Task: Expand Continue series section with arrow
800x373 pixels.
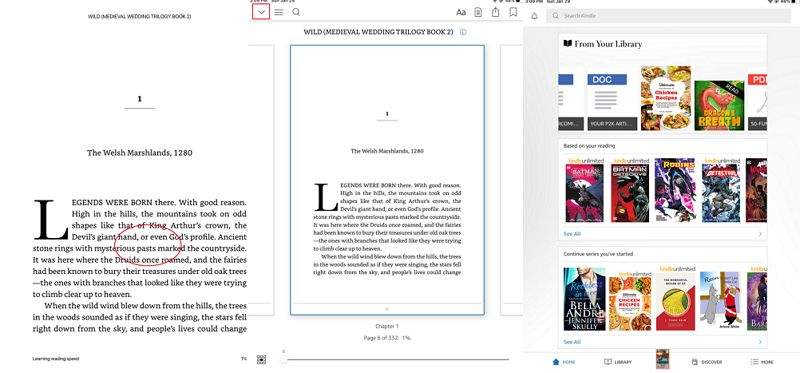Action: pos(760,342)
